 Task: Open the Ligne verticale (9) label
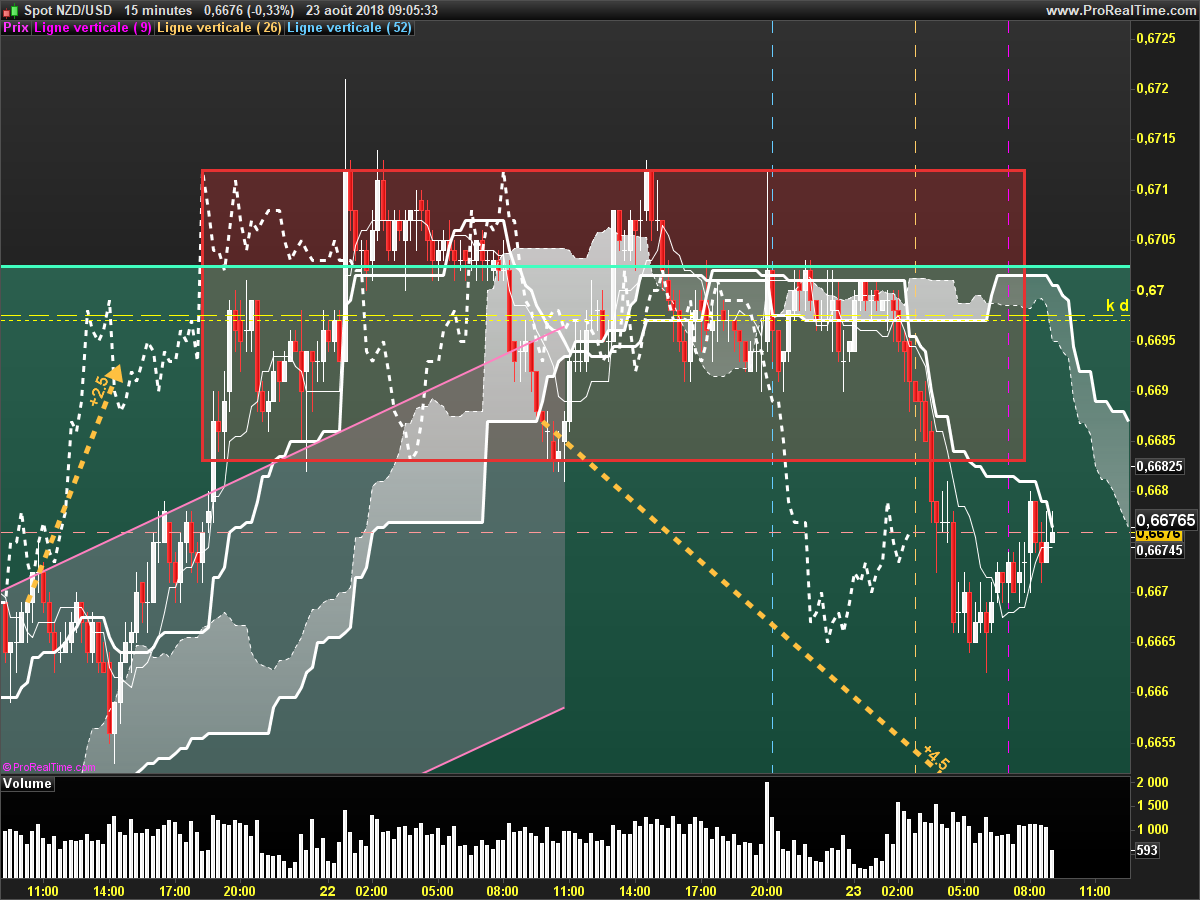point(93,28)
